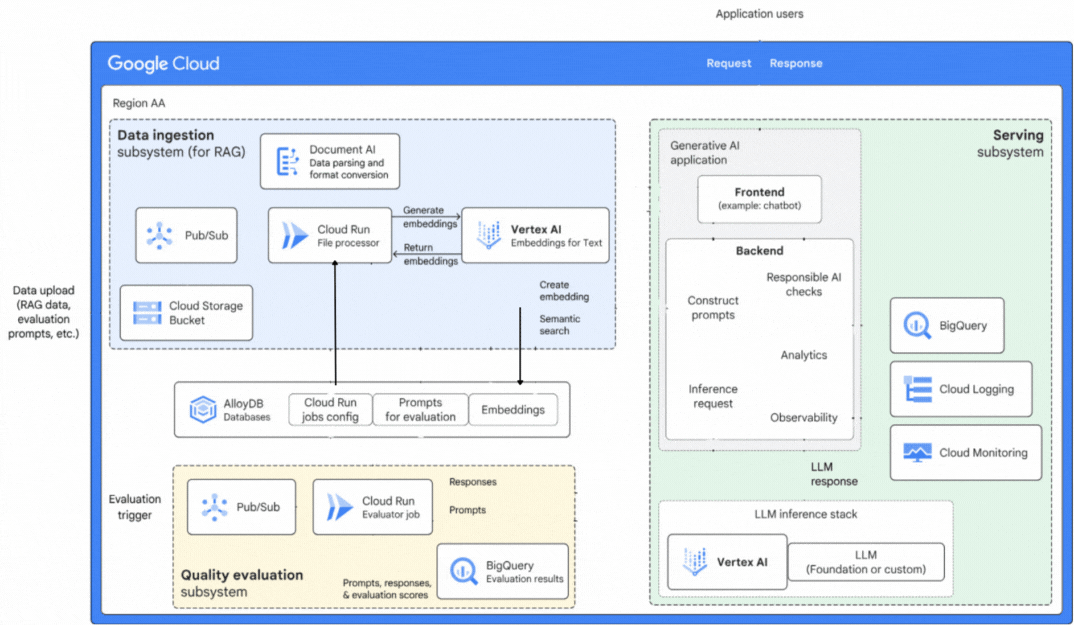Click the Observability text
This screenshot has height=625, width=1074.
(x=803, y=417)
